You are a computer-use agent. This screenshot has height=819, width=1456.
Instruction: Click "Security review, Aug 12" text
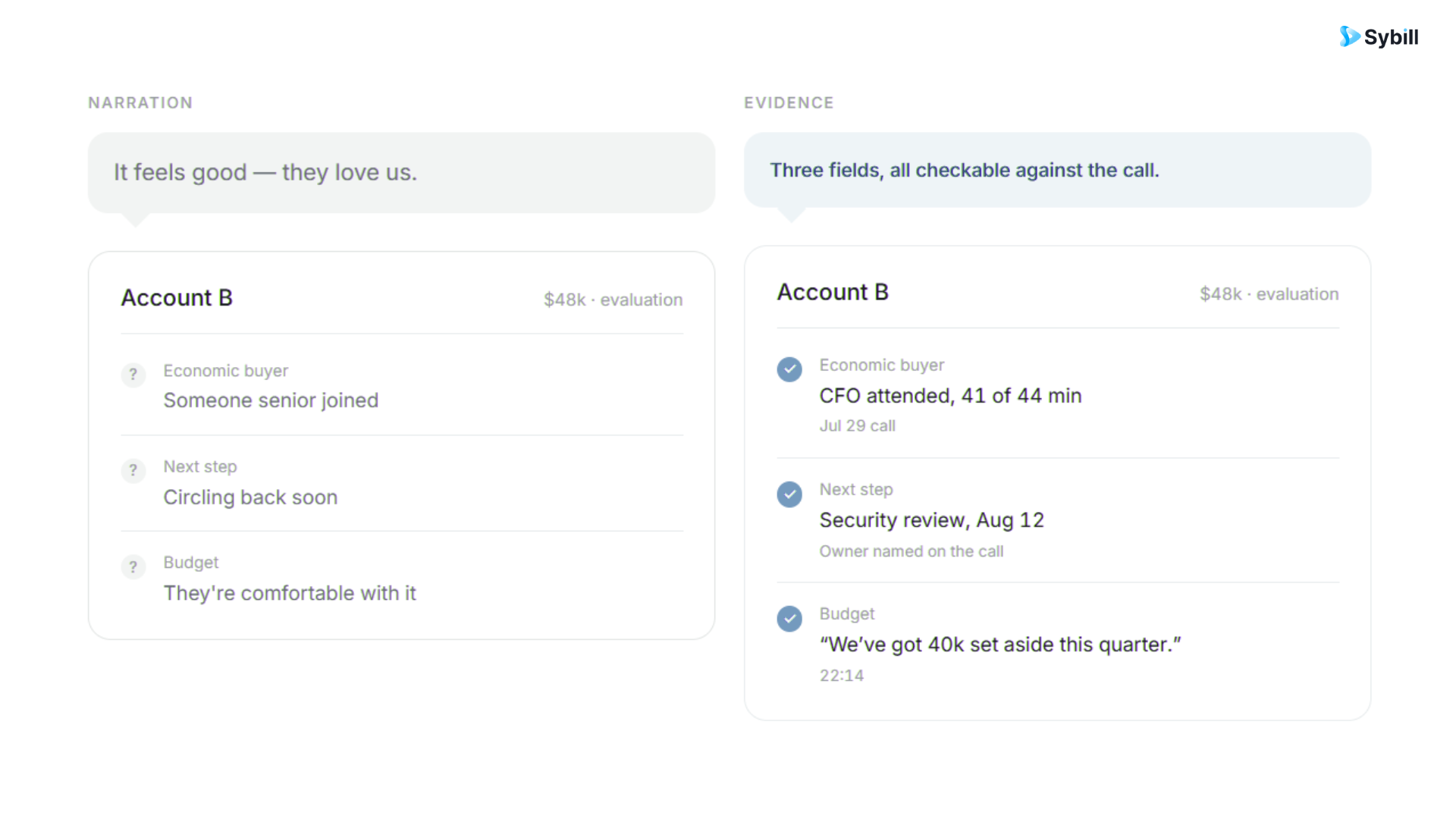coord(931,520)
